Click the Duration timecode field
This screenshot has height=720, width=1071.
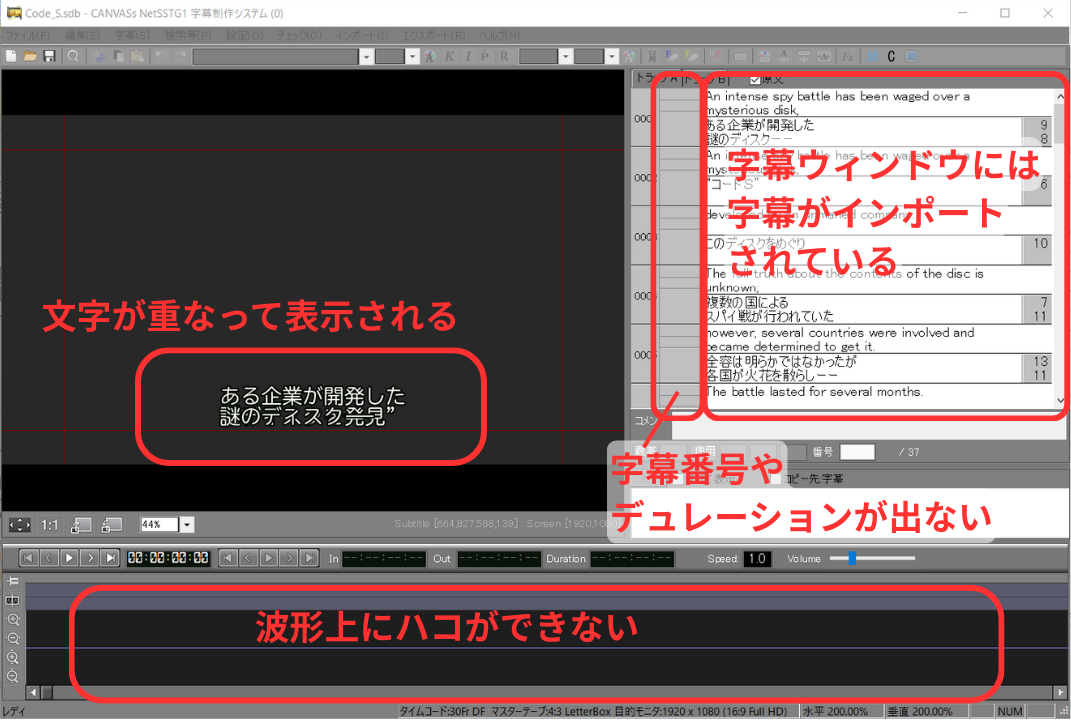(632, 559)
